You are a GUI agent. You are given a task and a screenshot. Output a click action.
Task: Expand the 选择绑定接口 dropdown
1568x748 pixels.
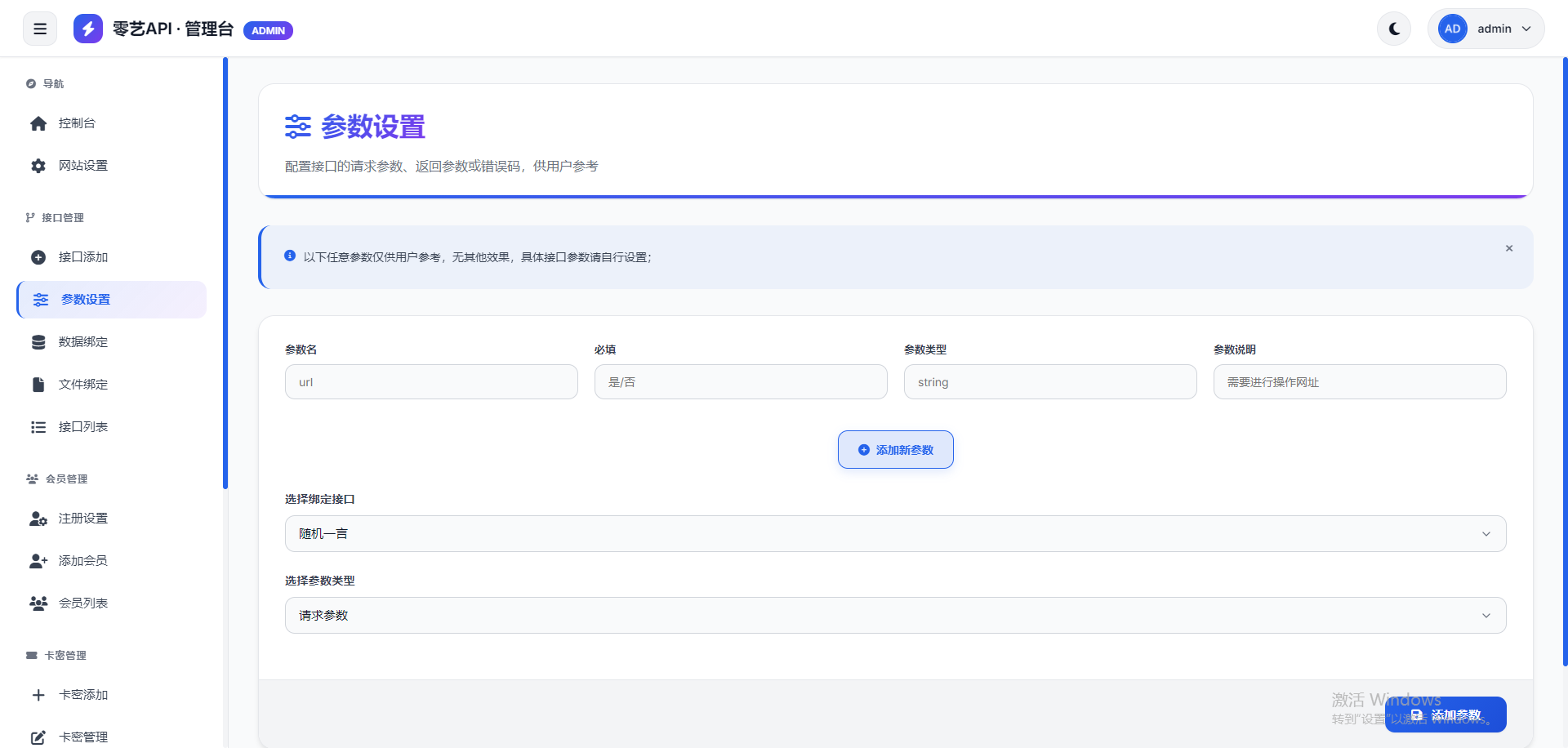point(895,534)
